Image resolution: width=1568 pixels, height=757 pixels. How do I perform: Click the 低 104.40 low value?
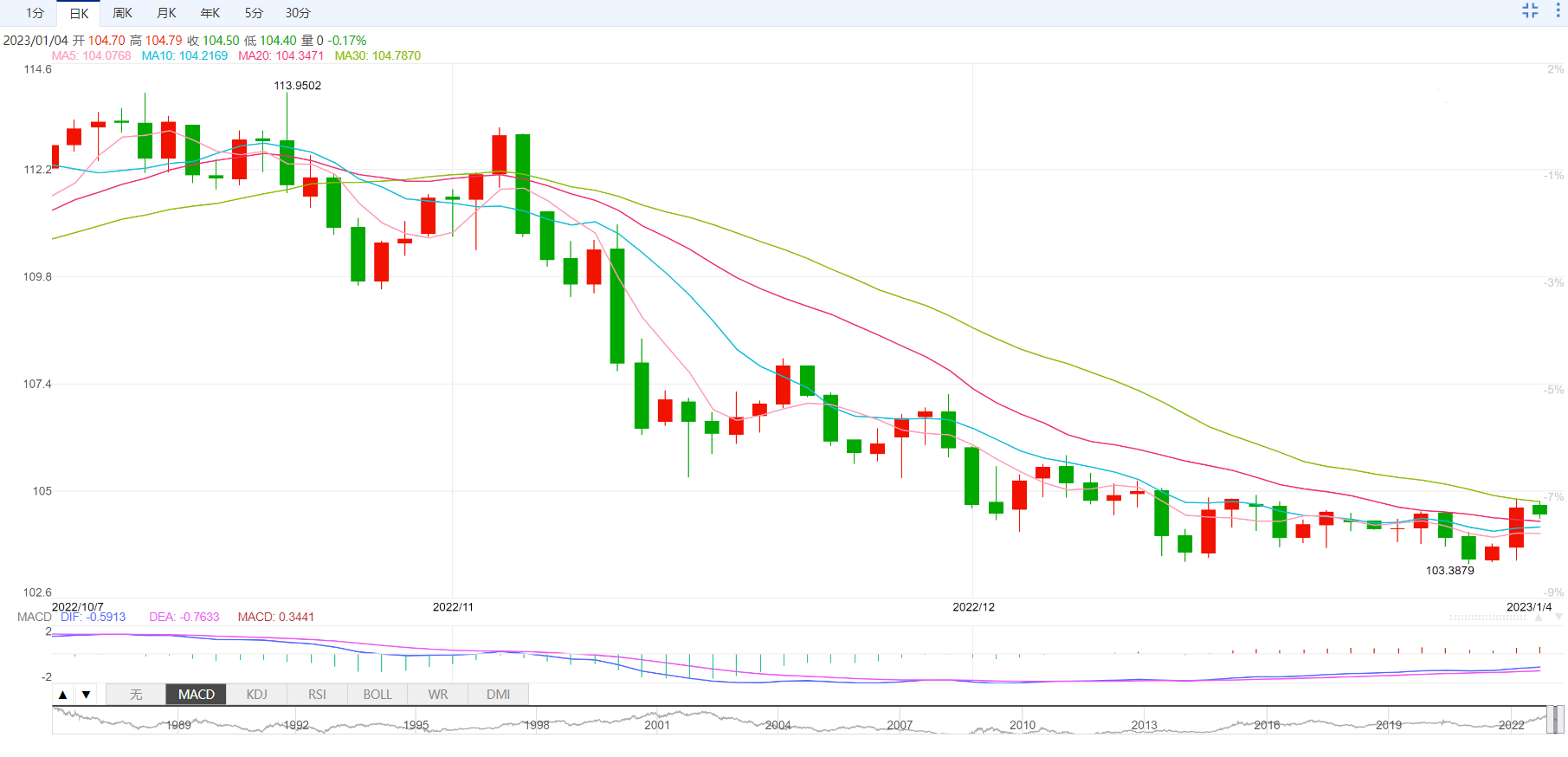(x=270, y=41)
